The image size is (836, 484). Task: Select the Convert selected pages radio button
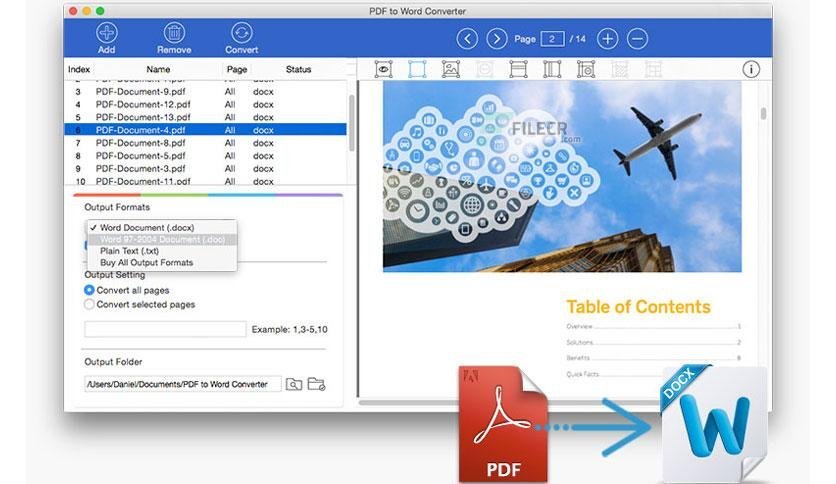pyautogui.click(x=89, y=304)
